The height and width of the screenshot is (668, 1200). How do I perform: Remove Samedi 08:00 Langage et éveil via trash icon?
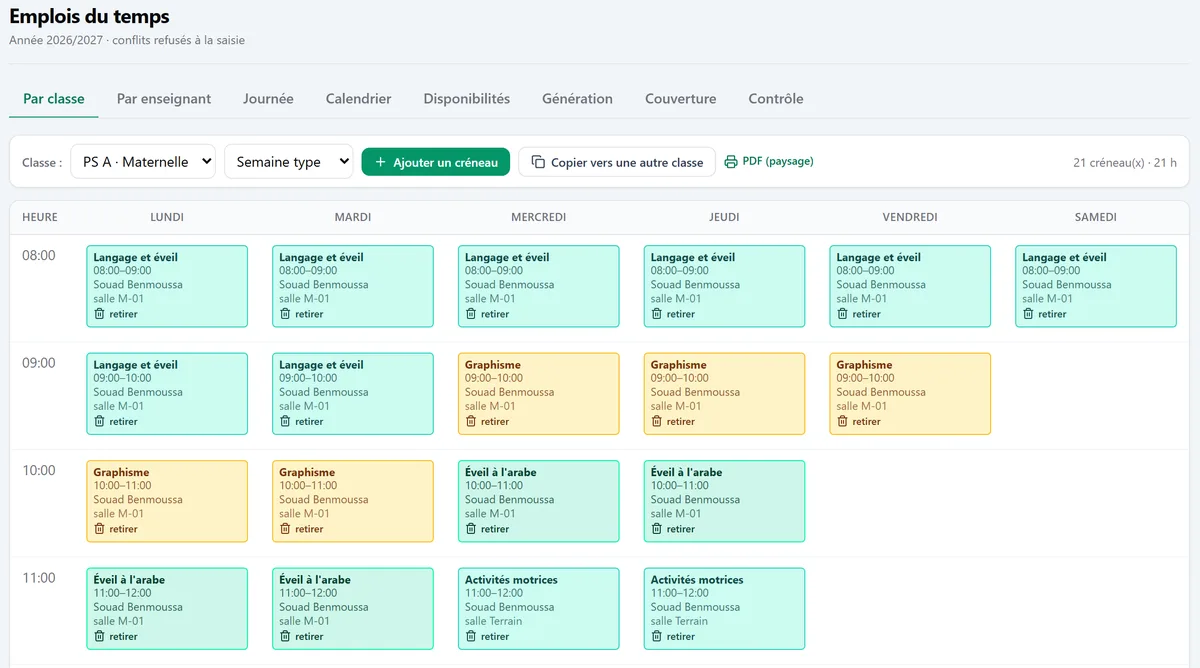tap(1028, 314)
